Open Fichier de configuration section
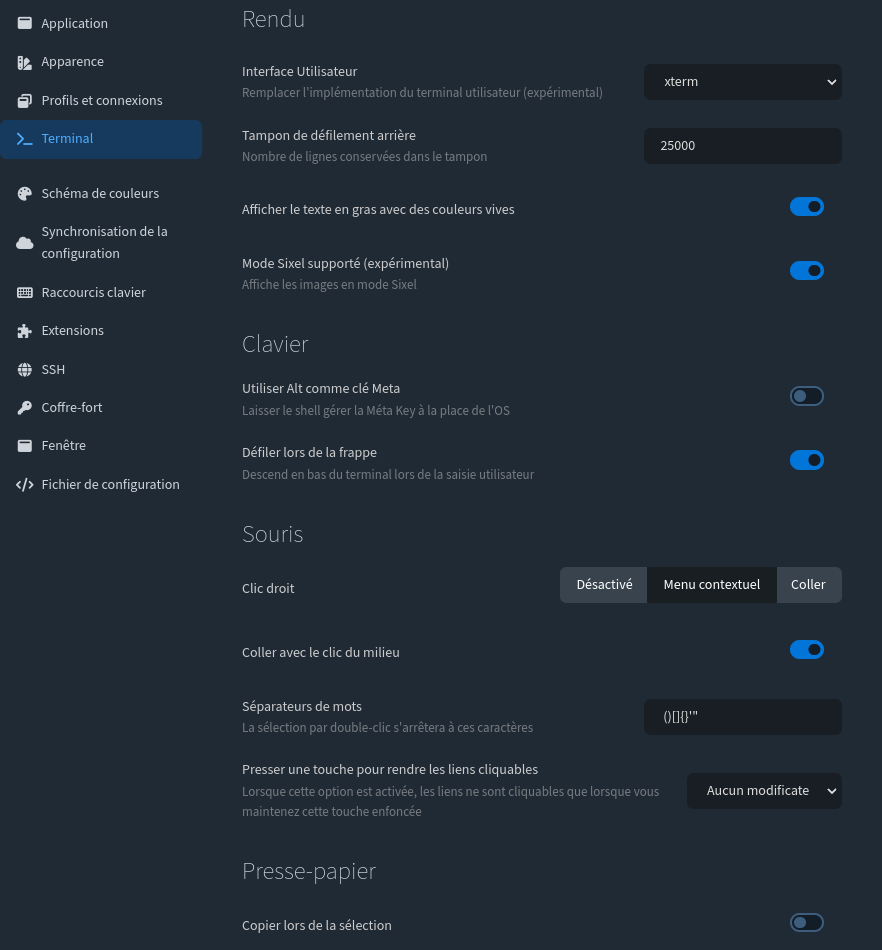Image resolution: width=882 pixels, height=950 pixels. pyautogui.click(x=110, y=485)
